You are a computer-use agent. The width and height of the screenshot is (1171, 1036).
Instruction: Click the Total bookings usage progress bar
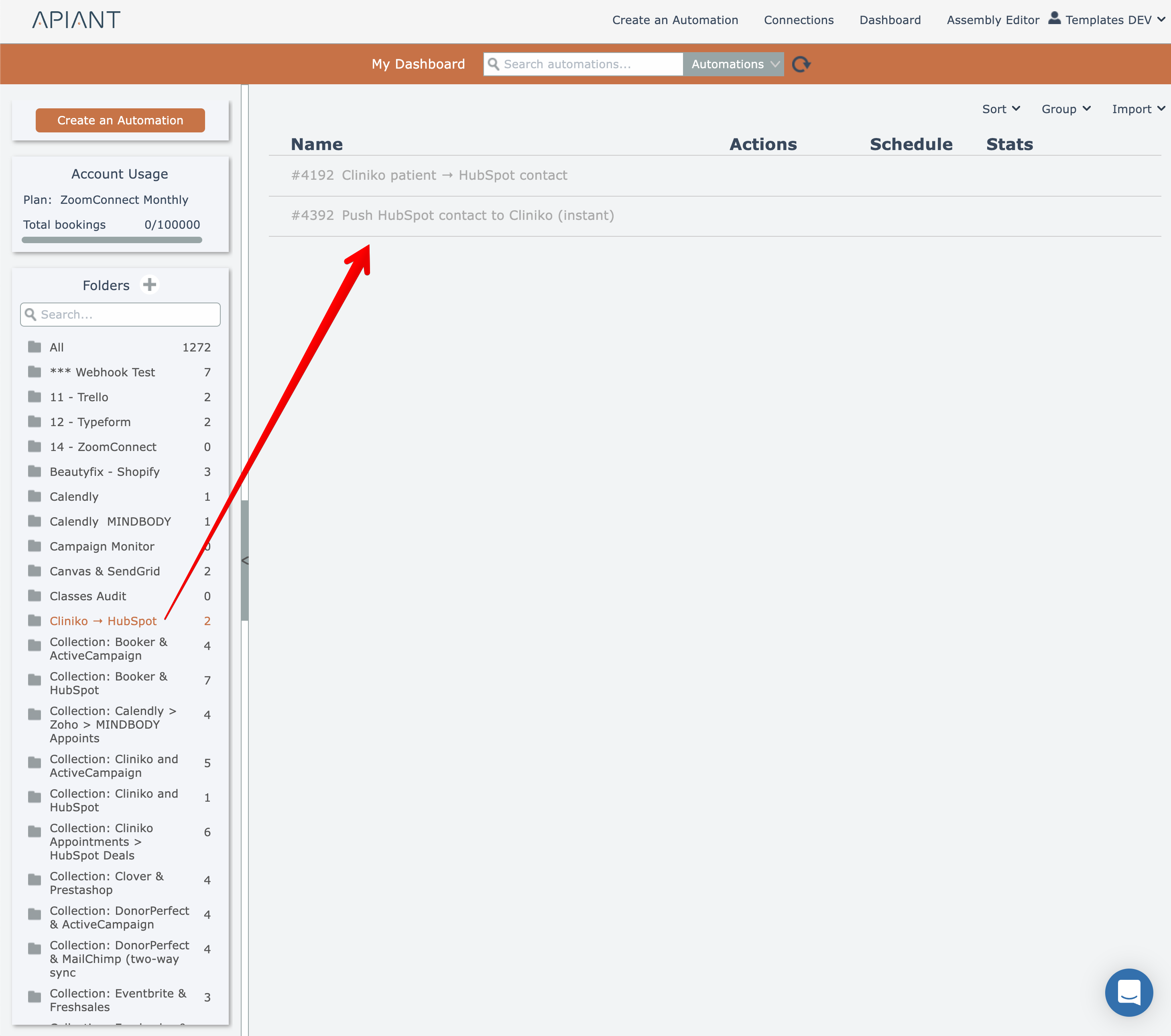tap(112, 240)
